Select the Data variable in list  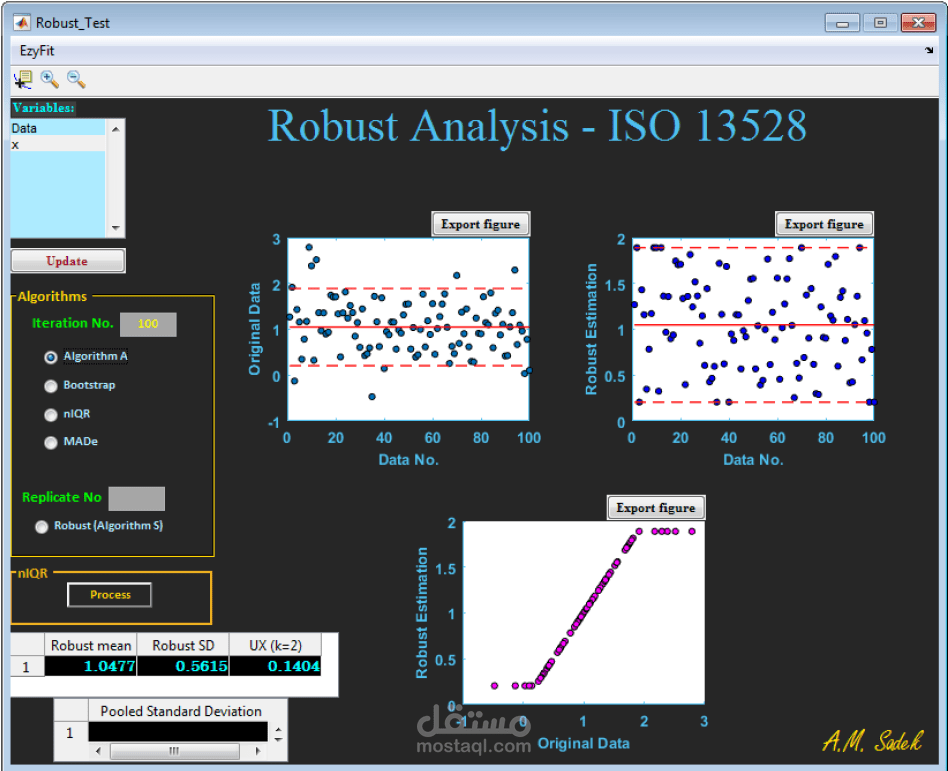tap(58, 128)
